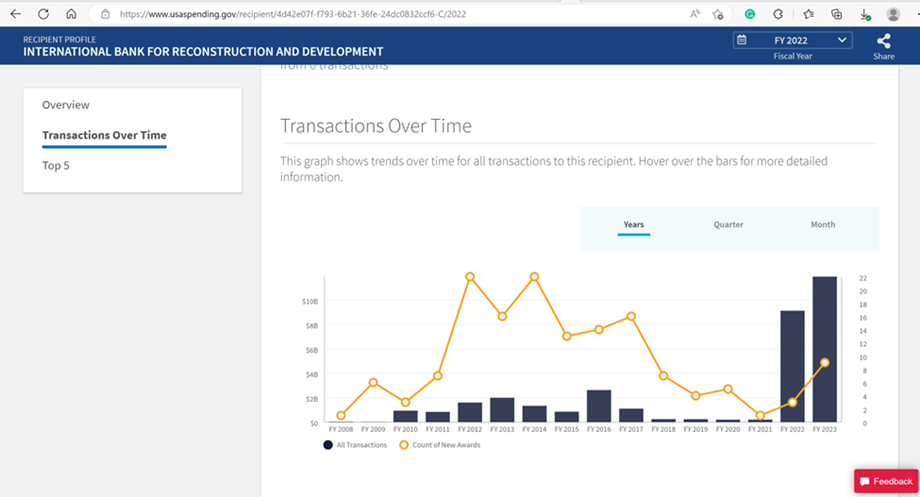Open the red Feedback button
920x497 pixels.
[886, 481]
